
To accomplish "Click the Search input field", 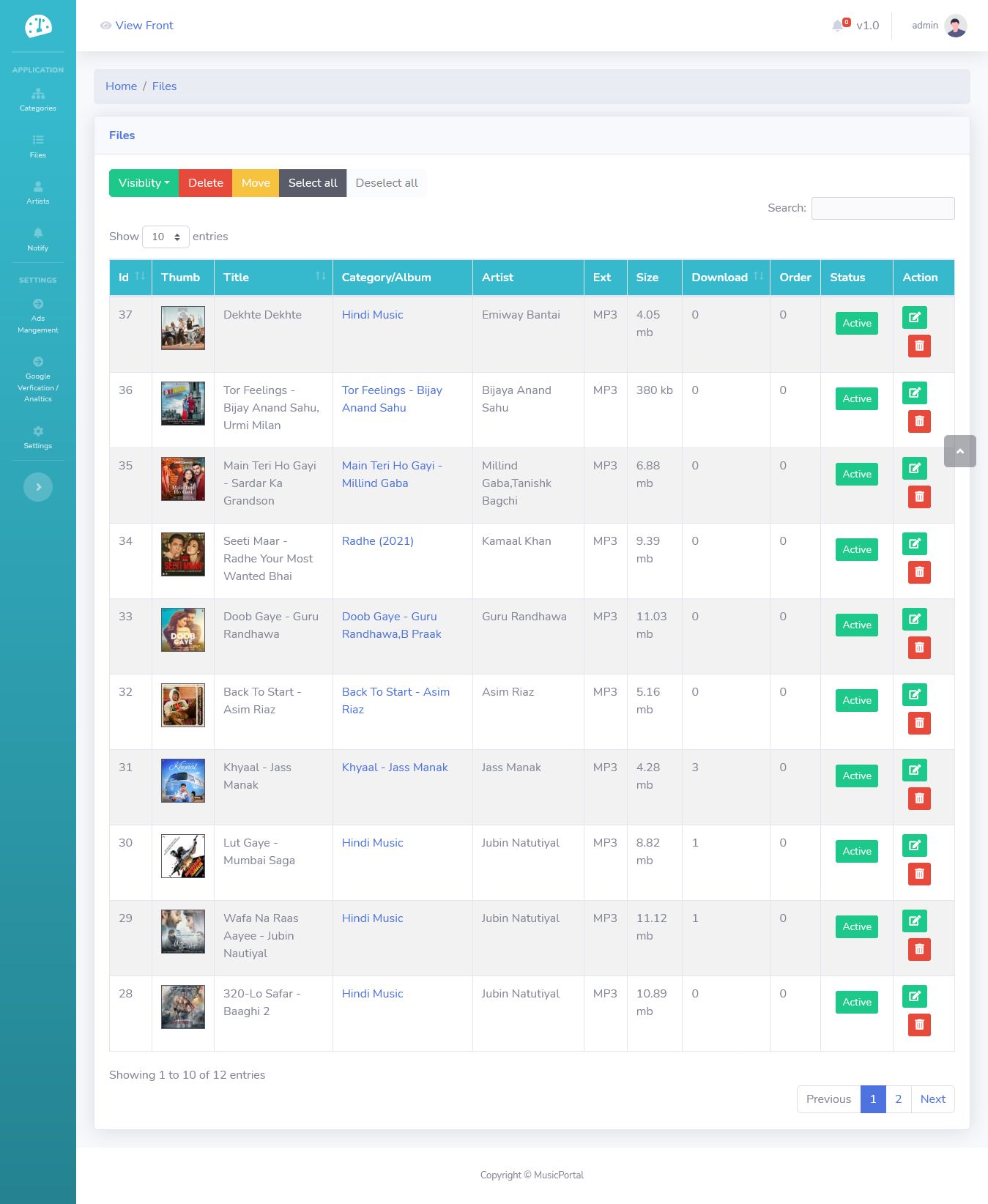I will pyautogui.click(x=883, y=208).
